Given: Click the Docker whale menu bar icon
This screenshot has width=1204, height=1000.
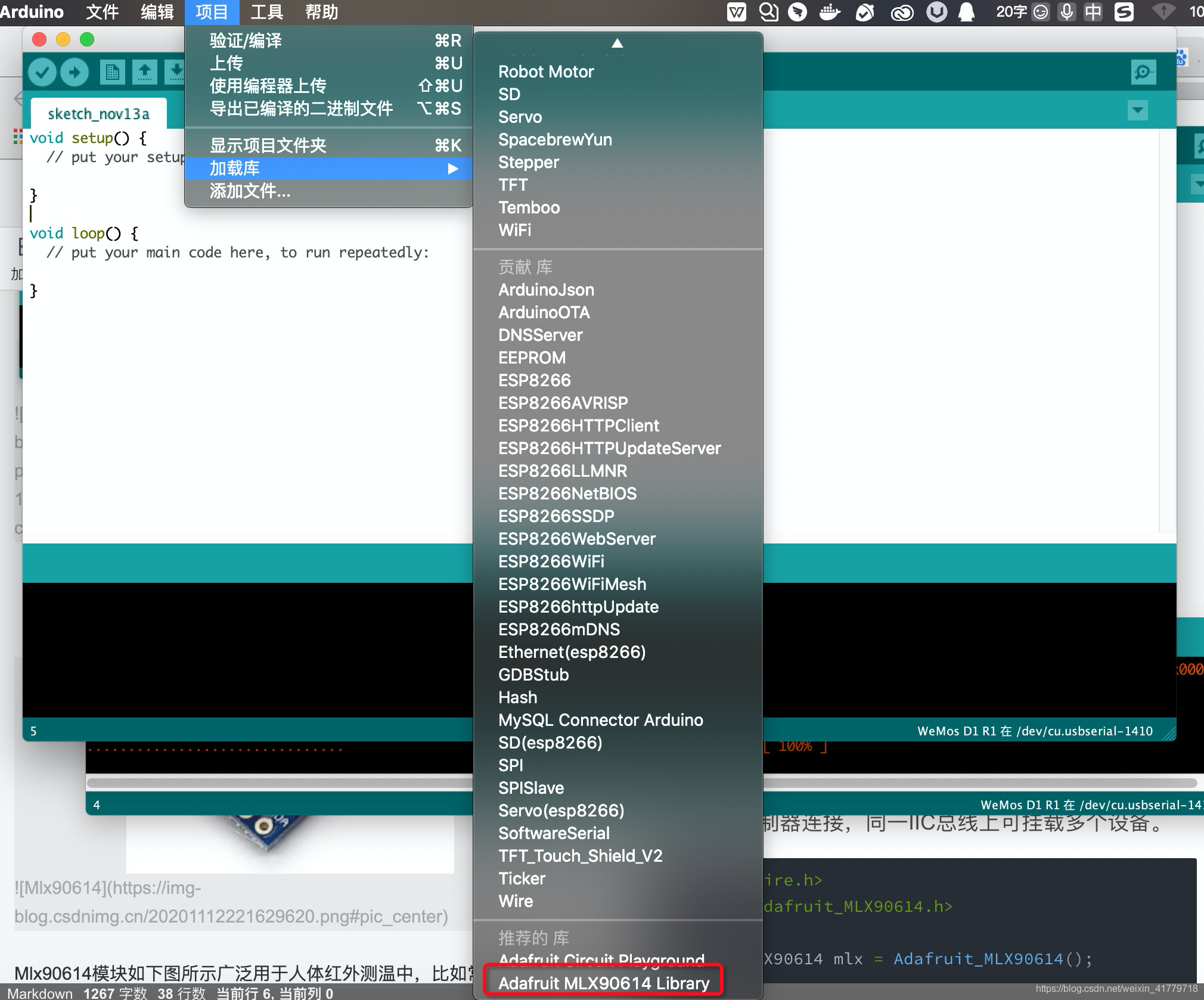Looking at the screenshot, I should 830,11.
